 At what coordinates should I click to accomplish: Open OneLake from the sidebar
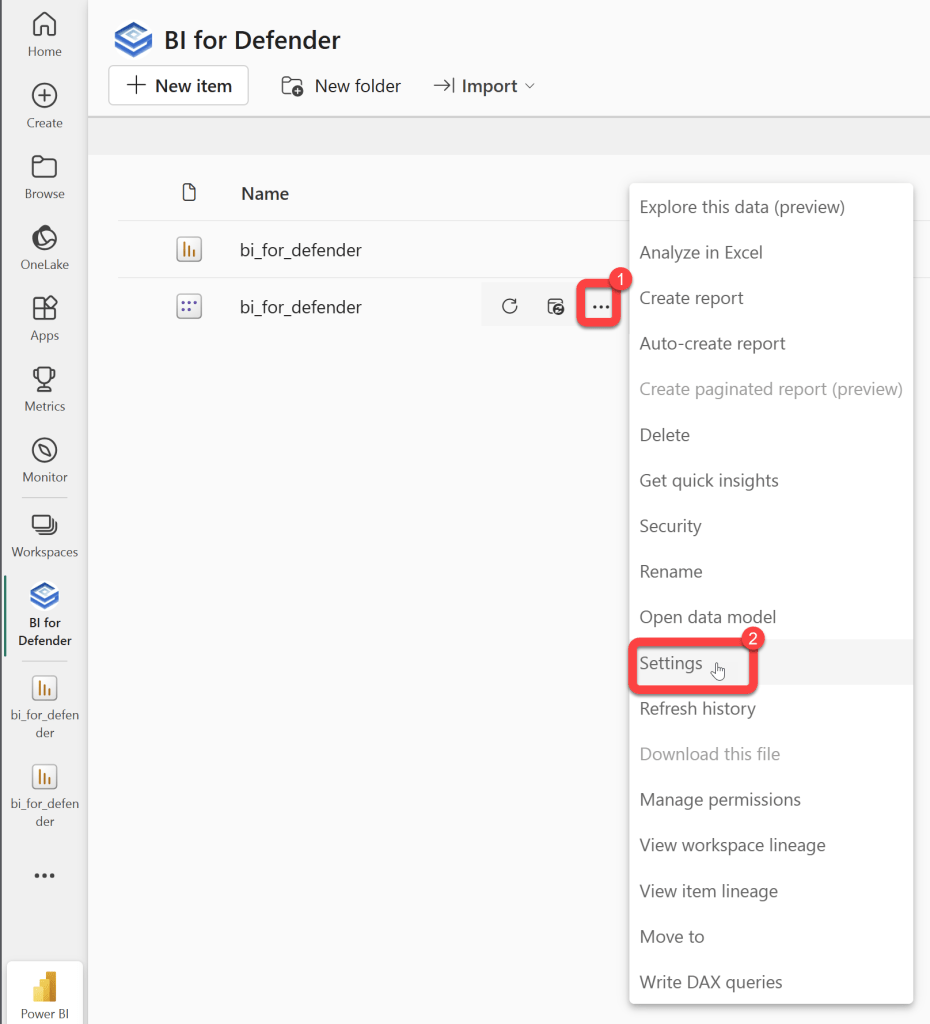tap(44, 248)
